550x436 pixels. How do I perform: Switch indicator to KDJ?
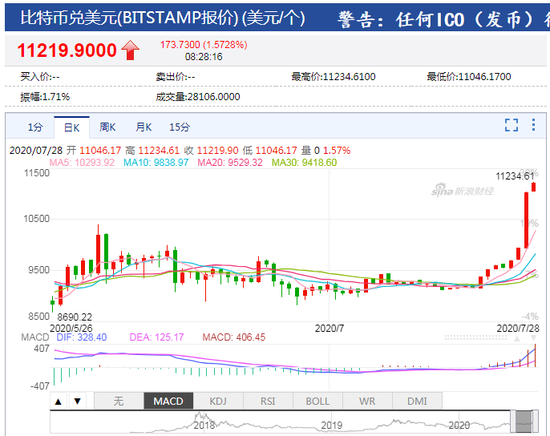point(218,401)
